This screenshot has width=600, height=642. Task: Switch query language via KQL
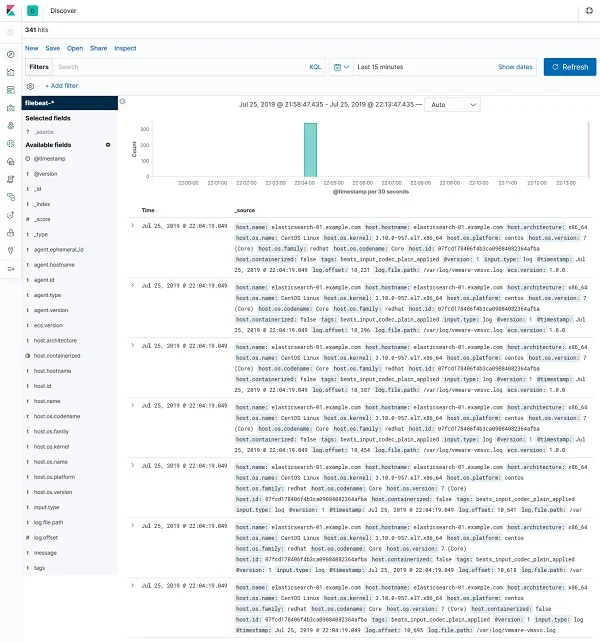click(315, 67)
